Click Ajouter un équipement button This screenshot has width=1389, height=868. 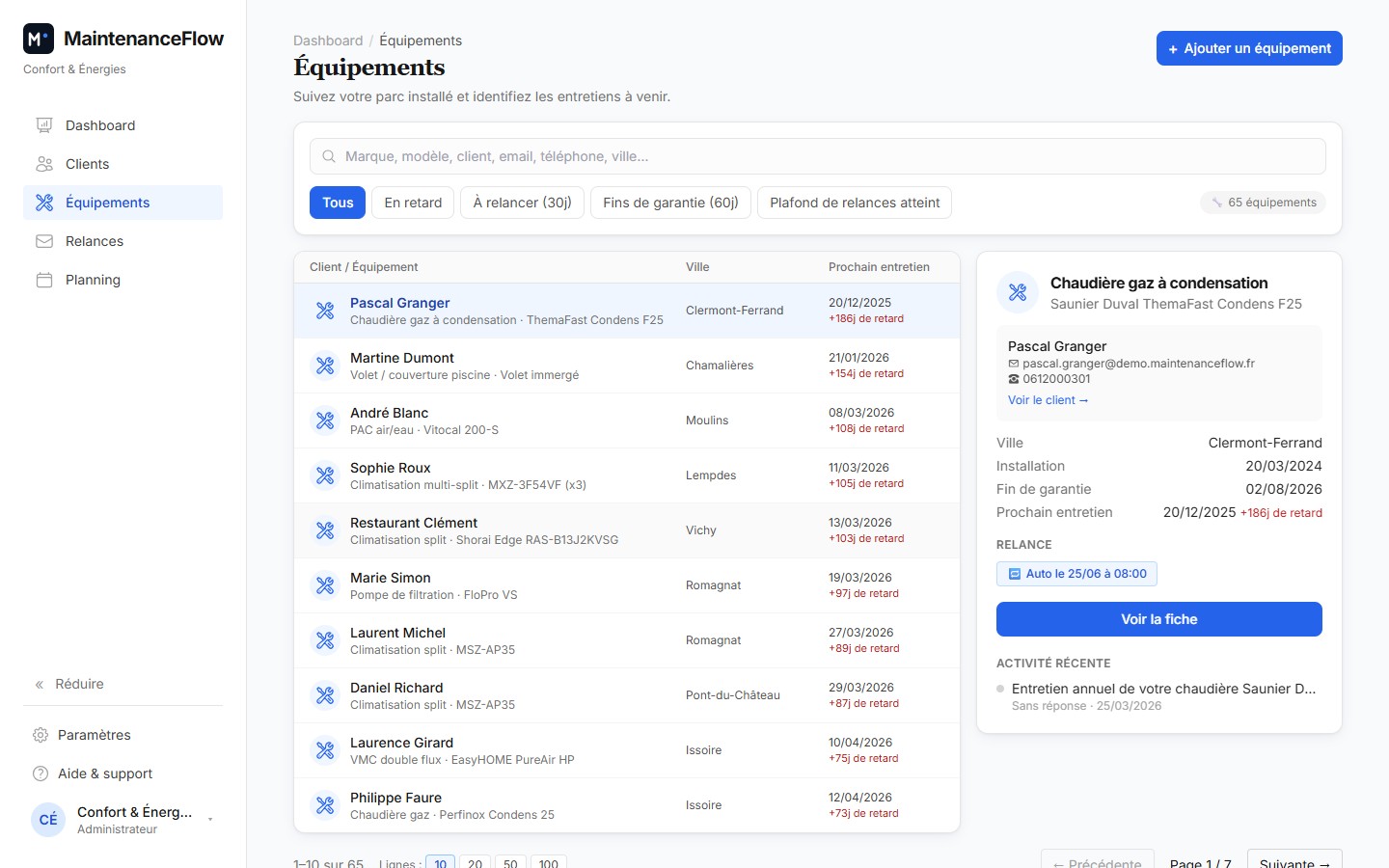click(x=1249, y=48)
